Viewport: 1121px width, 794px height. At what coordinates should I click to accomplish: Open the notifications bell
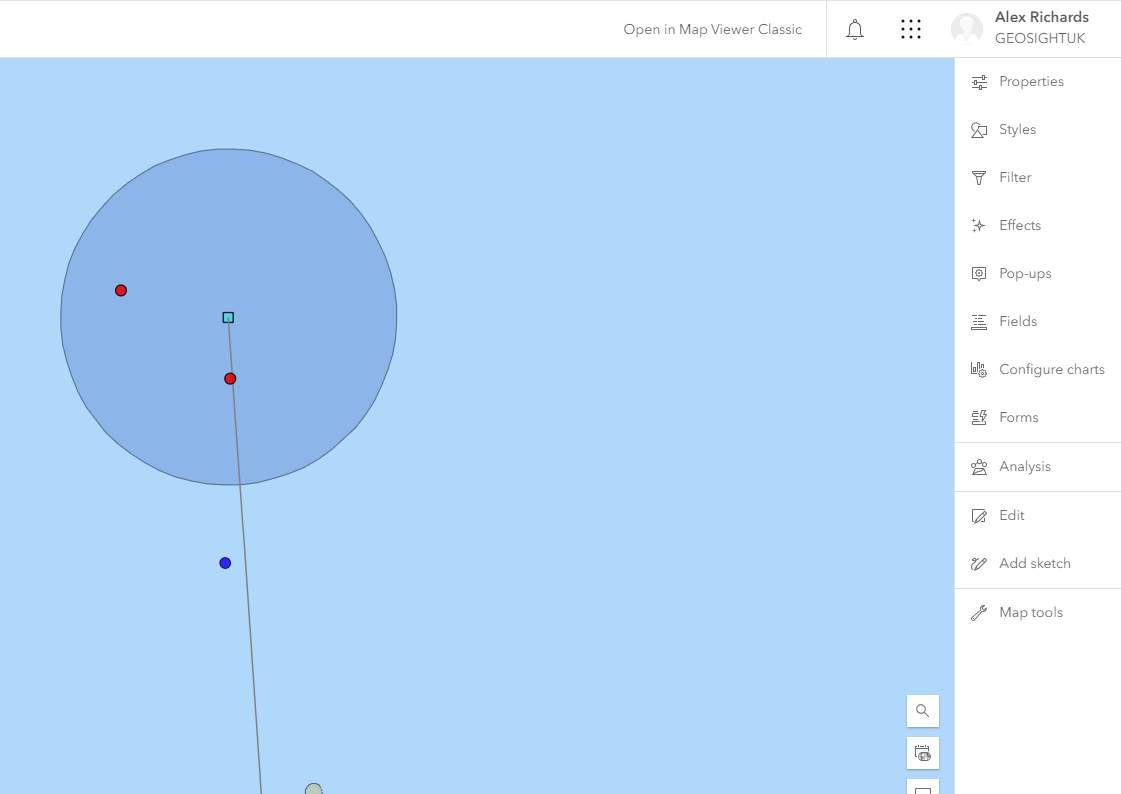point(855,29)
